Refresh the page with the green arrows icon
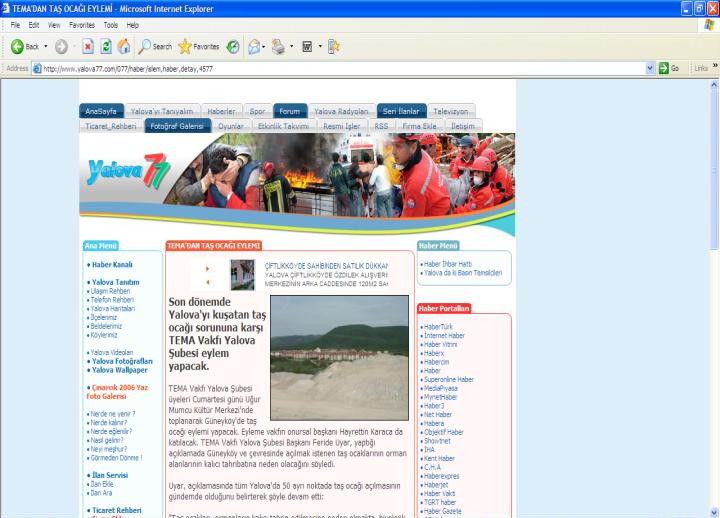 click(x=106, y=46)
